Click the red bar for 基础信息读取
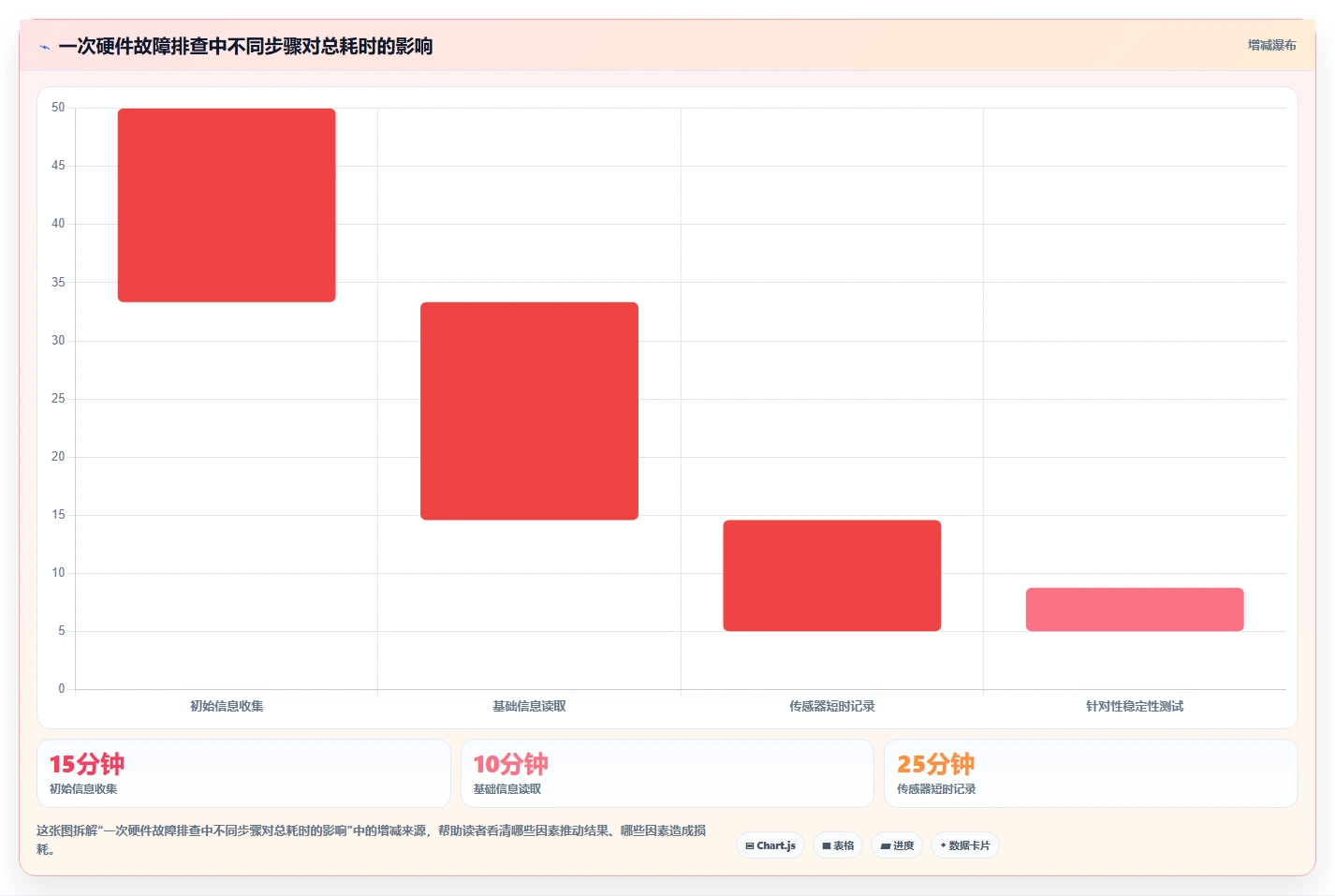The height and width of the screenshot is (896, 1335). [x=529, y=411]
